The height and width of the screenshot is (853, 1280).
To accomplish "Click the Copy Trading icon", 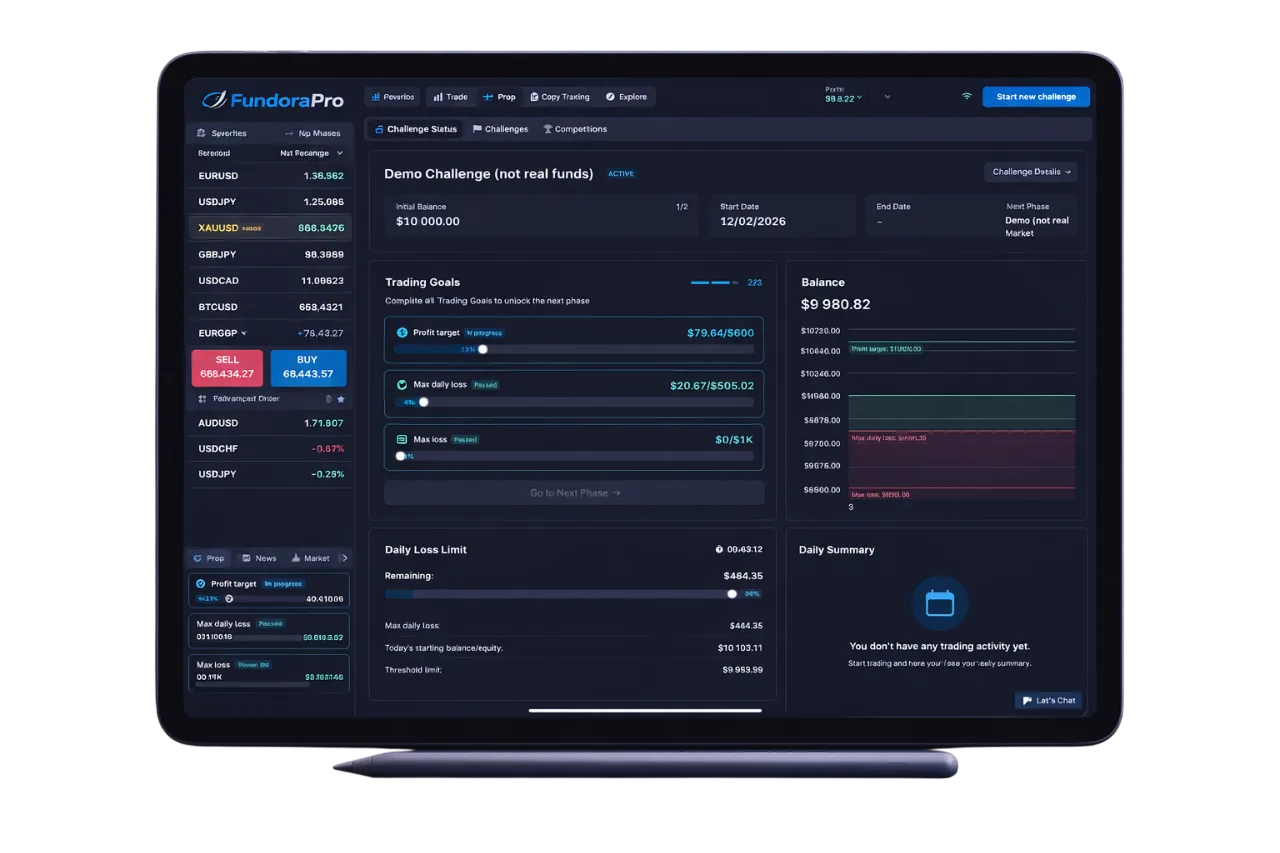I will (x=534, y=97).
